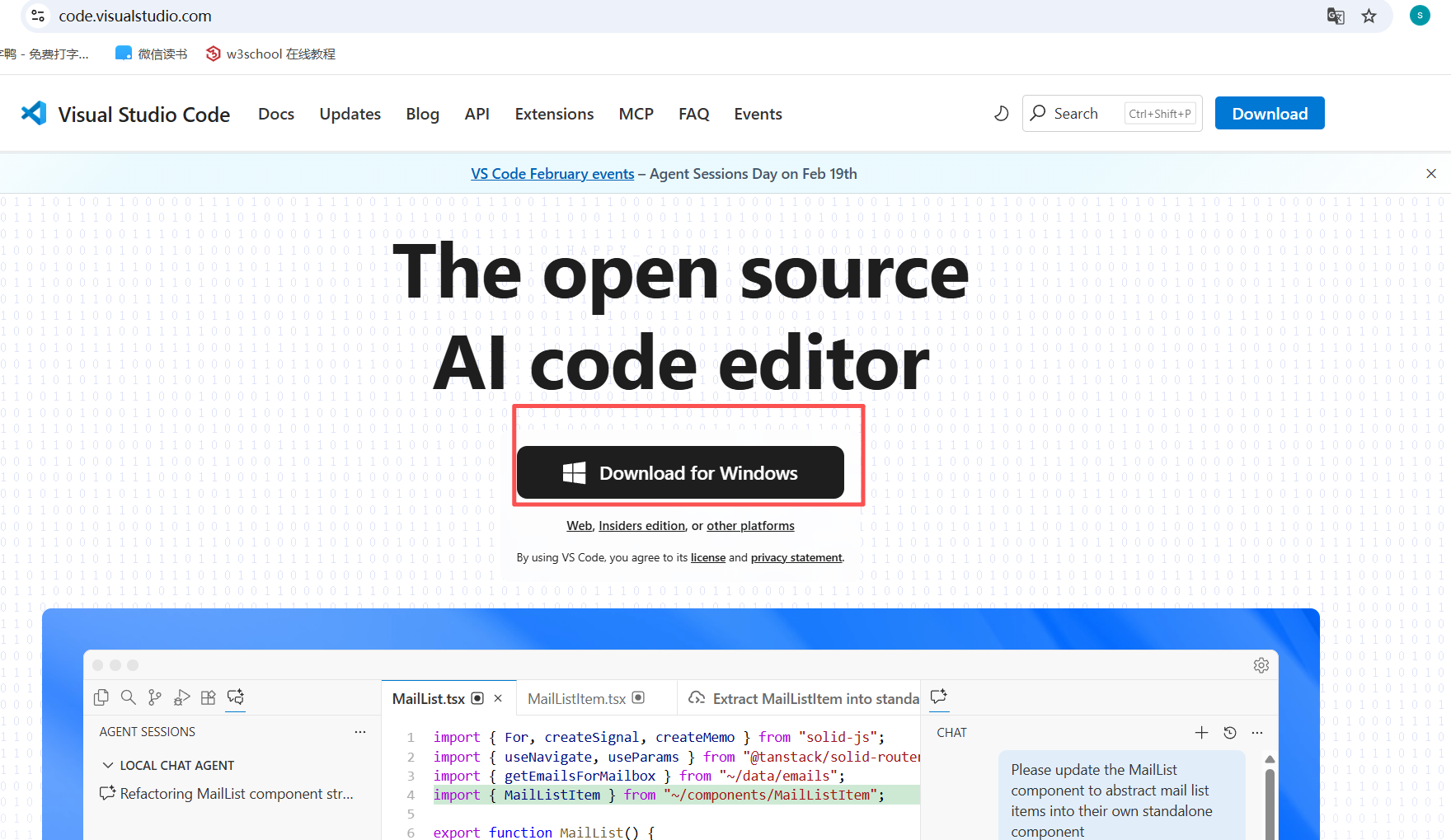1451x840 pixels.
Task: Click the Visual Studio Code logo icon
Action: (x=34, y=113)
